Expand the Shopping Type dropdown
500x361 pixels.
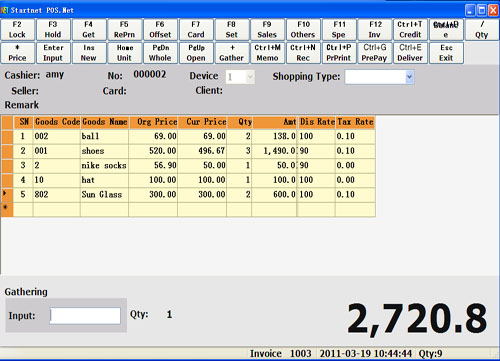tap(409, 77)
